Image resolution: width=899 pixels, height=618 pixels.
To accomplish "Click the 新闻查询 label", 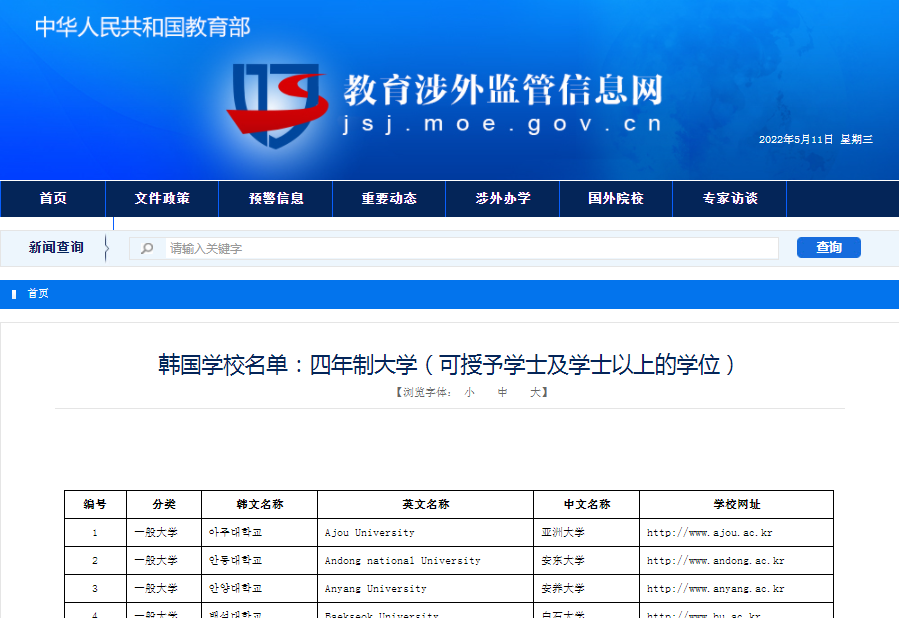I will [58, 247].
